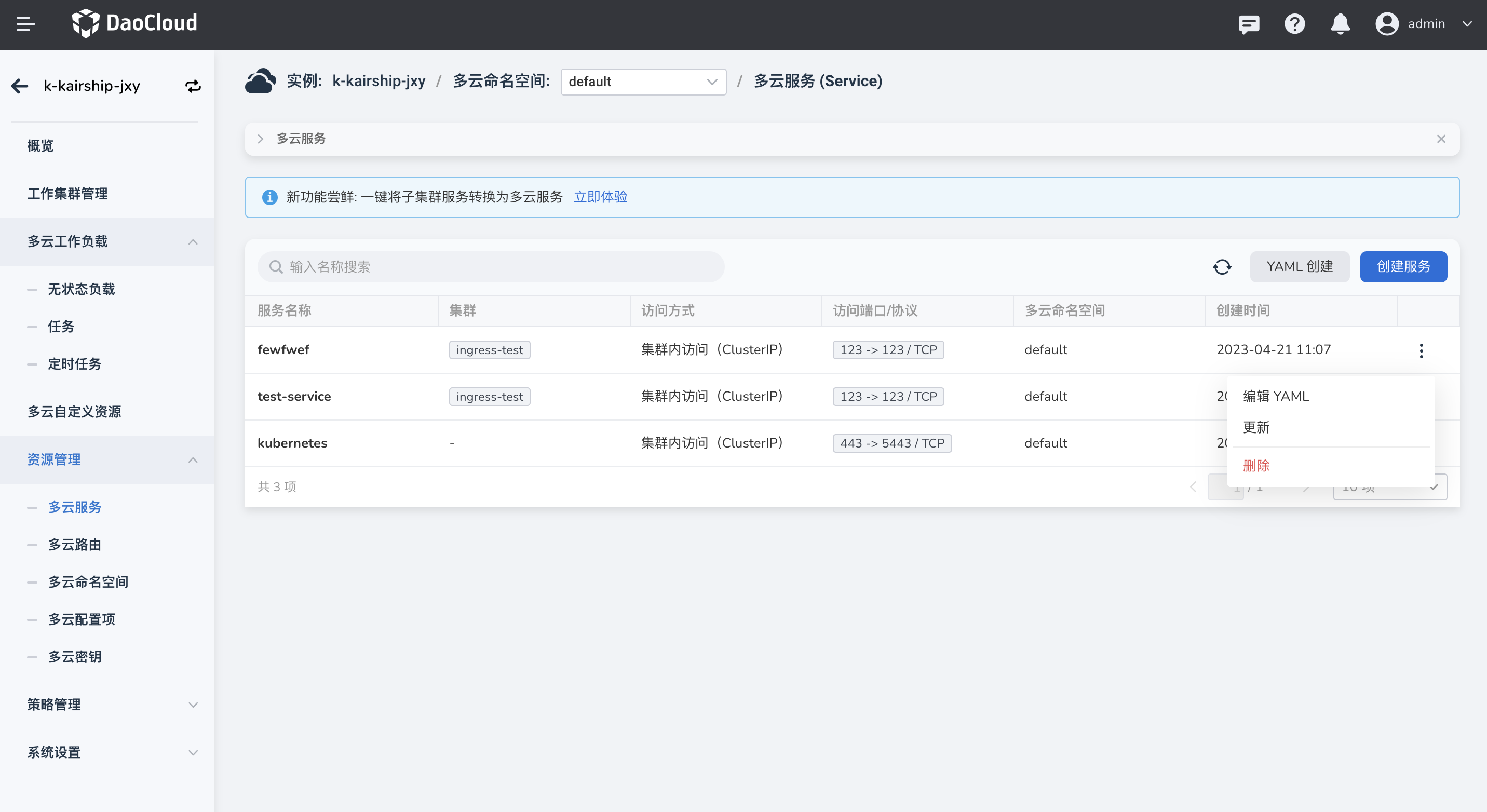Open the messages chat icon

pyautogui.click(x=1249, y=24)
